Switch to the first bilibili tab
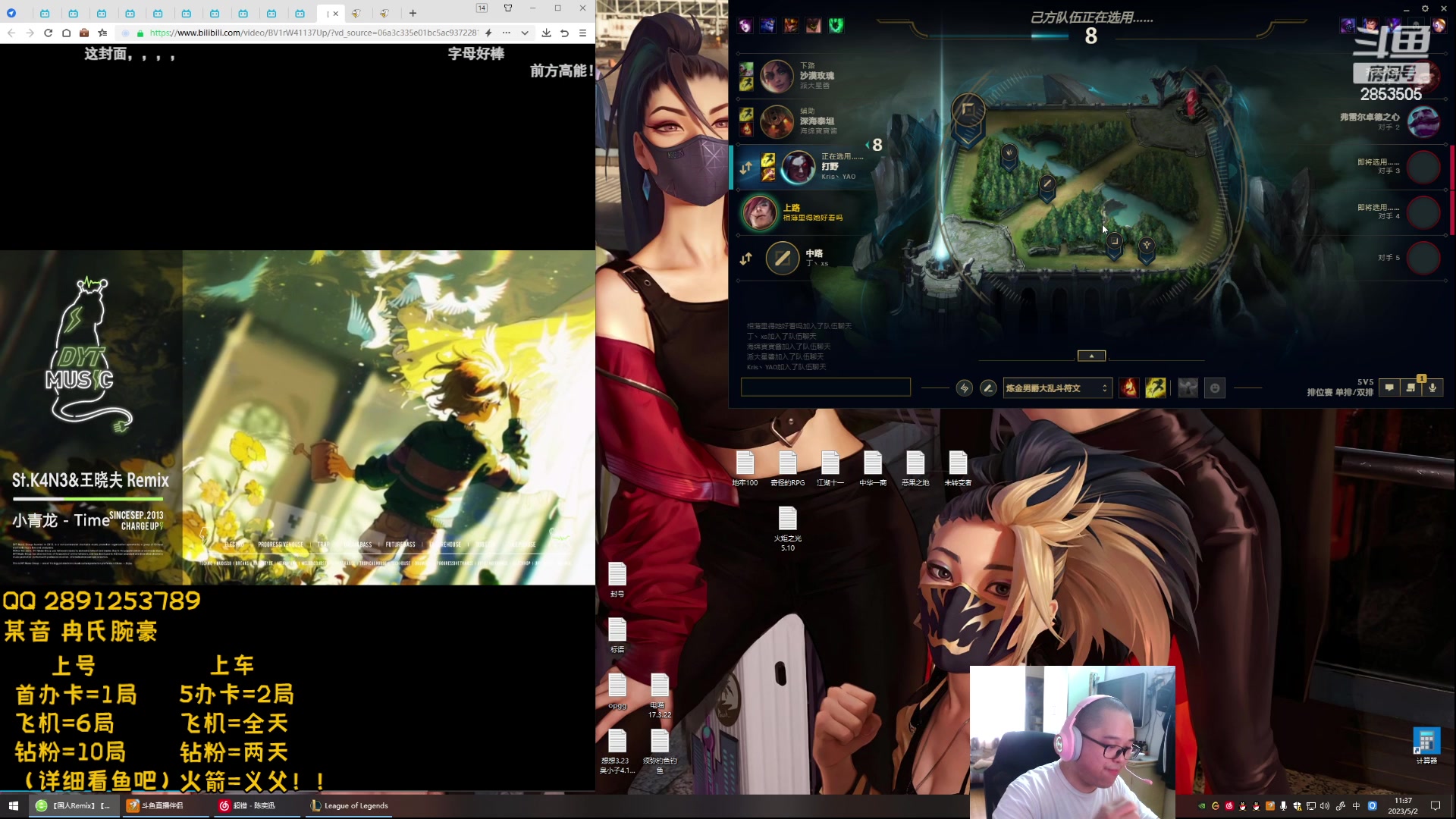 [45, 13]
